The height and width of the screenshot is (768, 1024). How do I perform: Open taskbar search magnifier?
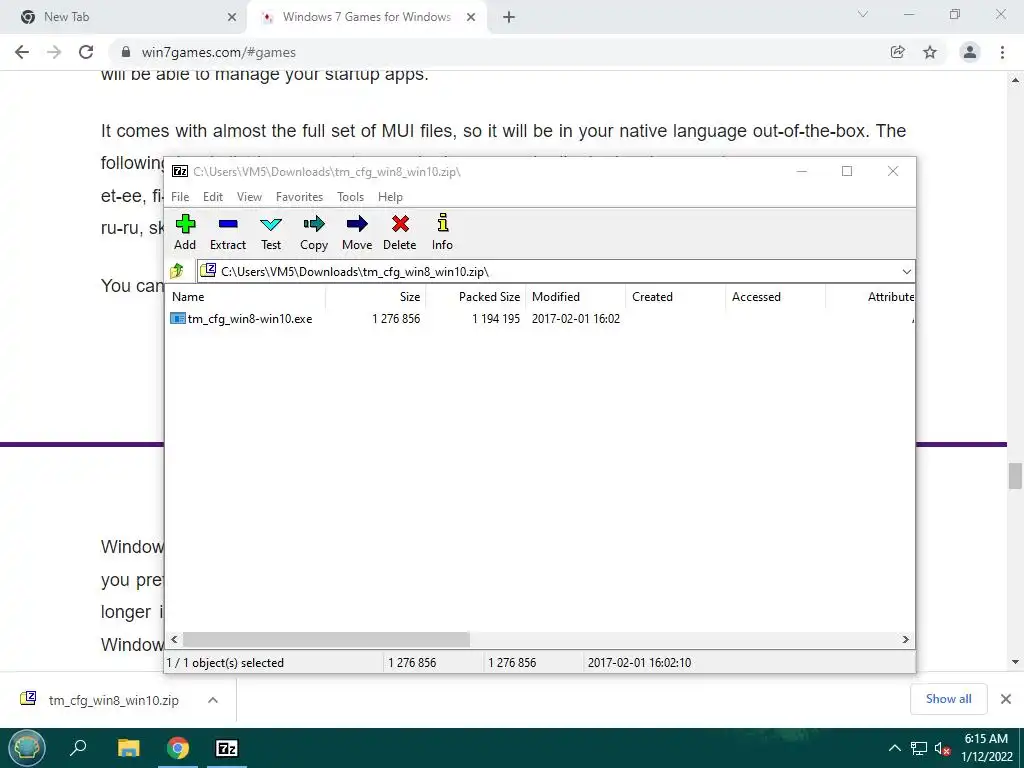(78, 747)
